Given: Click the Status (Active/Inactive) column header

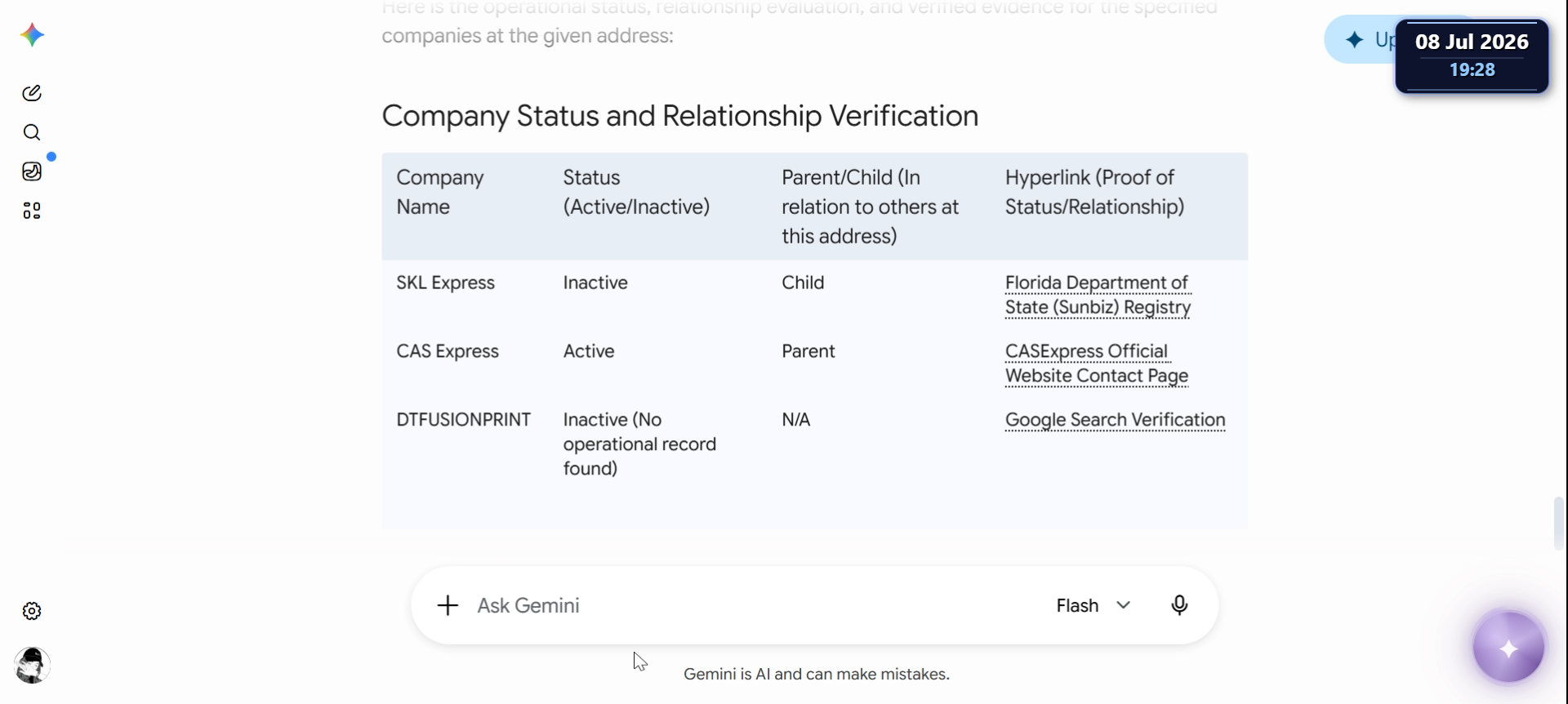Looking at the screenshot, I should 636,192.
